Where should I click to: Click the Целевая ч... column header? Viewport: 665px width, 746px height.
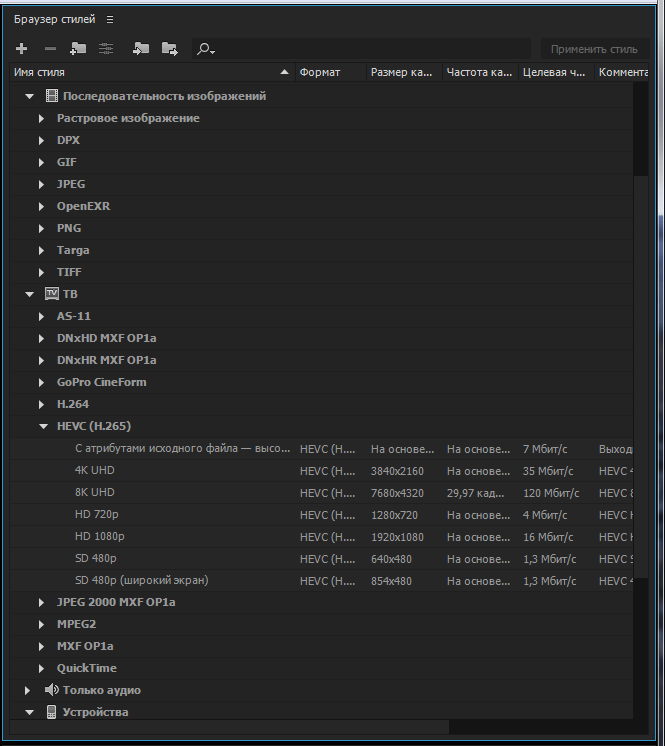coord(556,72)
